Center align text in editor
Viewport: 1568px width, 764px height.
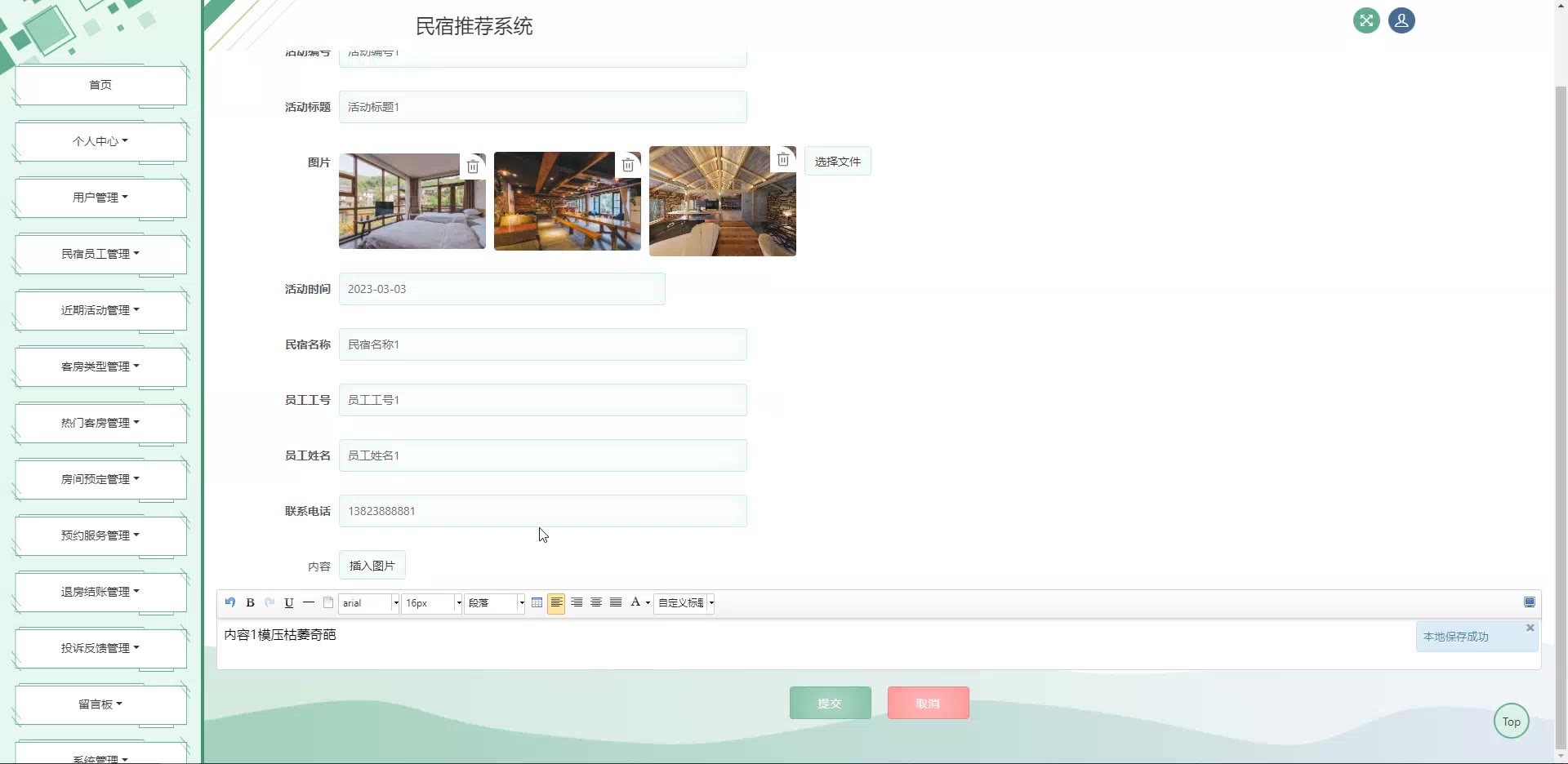(596, 602)
